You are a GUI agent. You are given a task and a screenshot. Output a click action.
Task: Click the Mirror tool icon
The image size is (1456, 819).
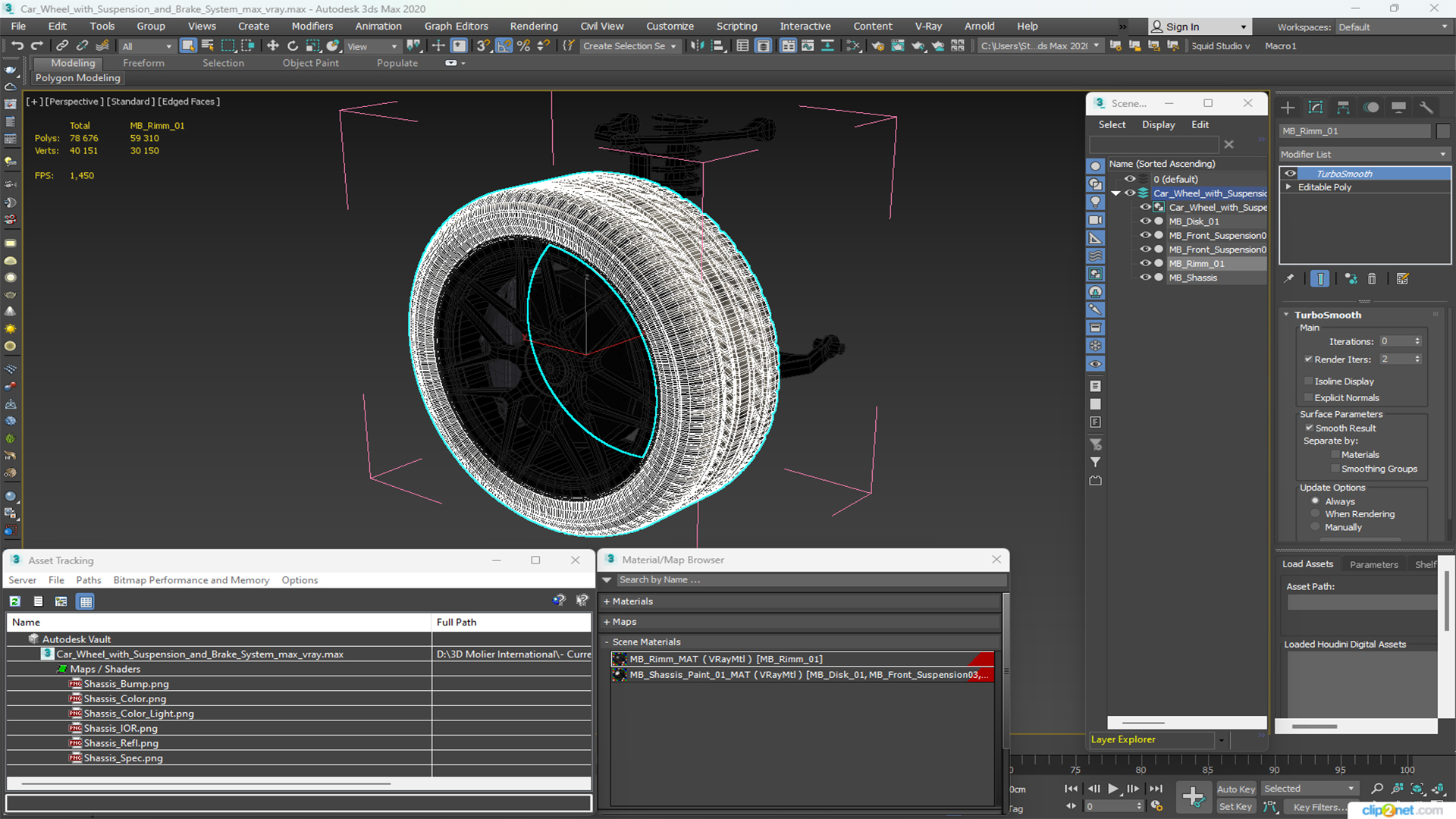(x=697, y=46)
